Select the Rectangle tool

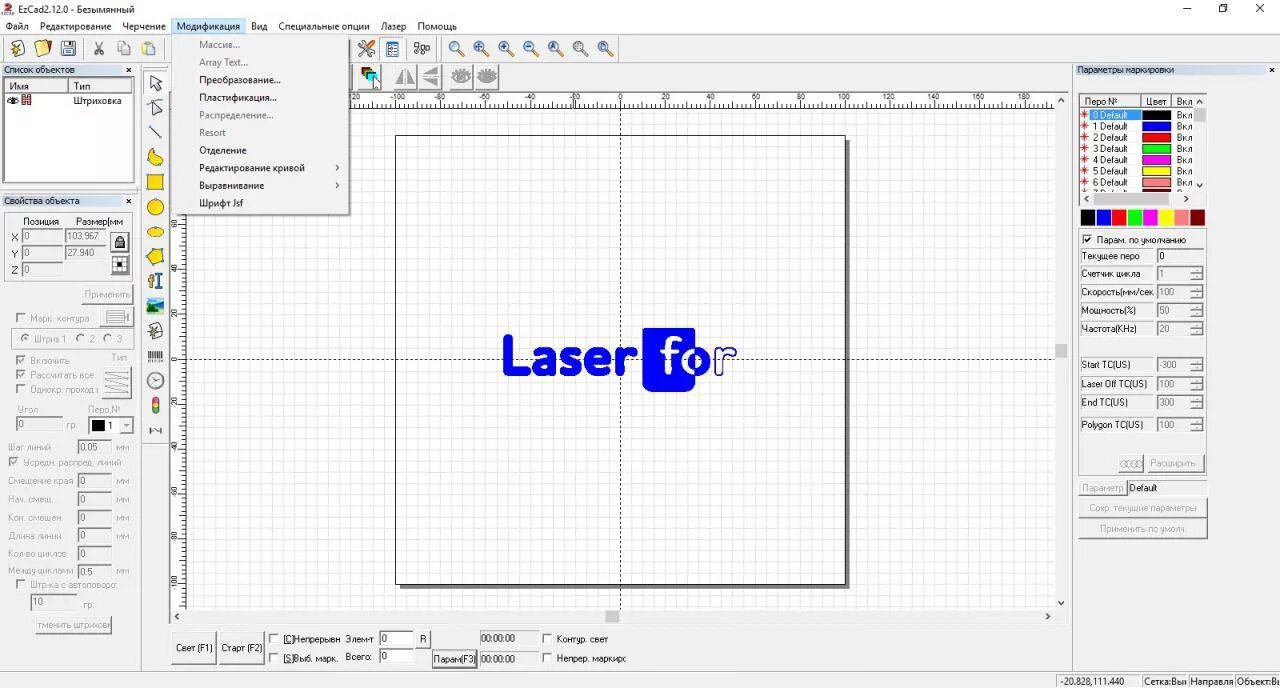(155, 182)
